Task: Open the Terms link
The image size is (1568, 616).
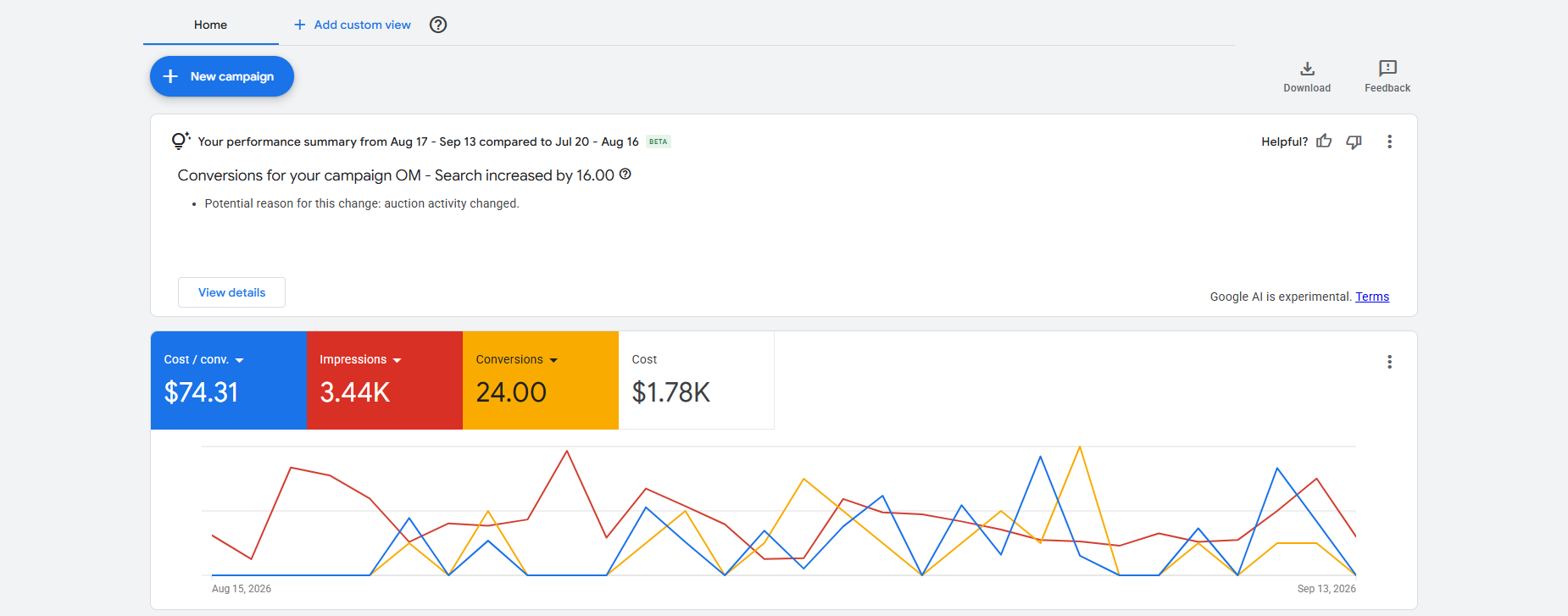Action: [x=1372, y=297]
